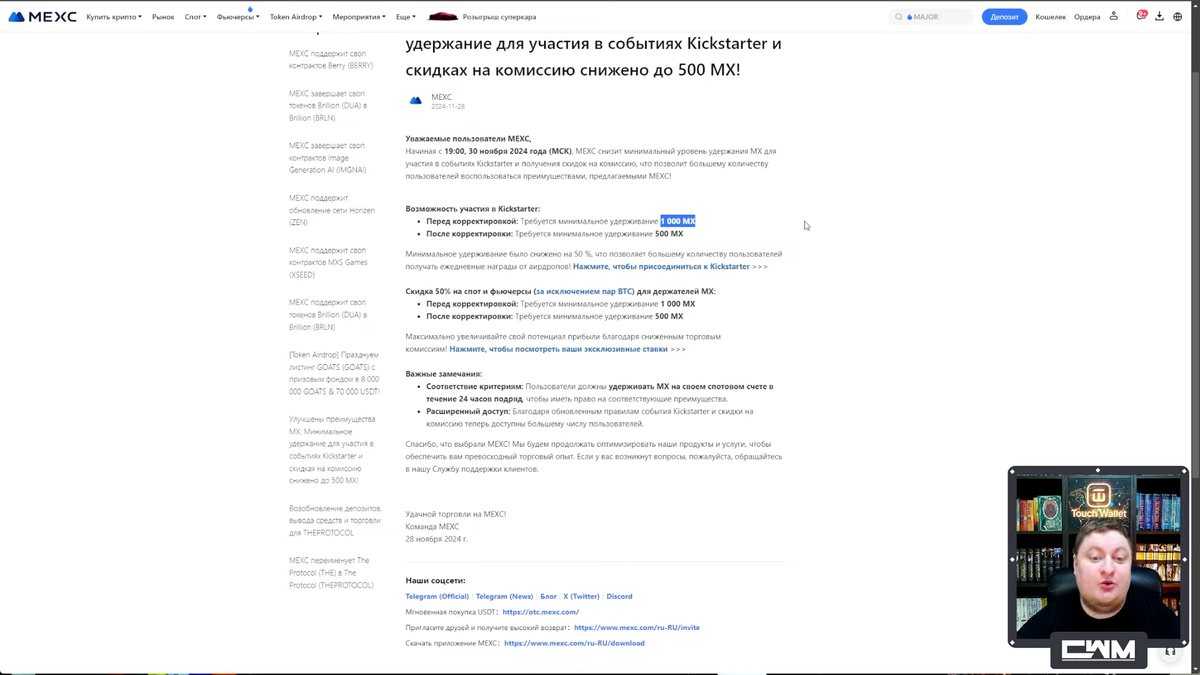Open sidebar article about Berry (BERRY) swap

click(x=331, y=60)
